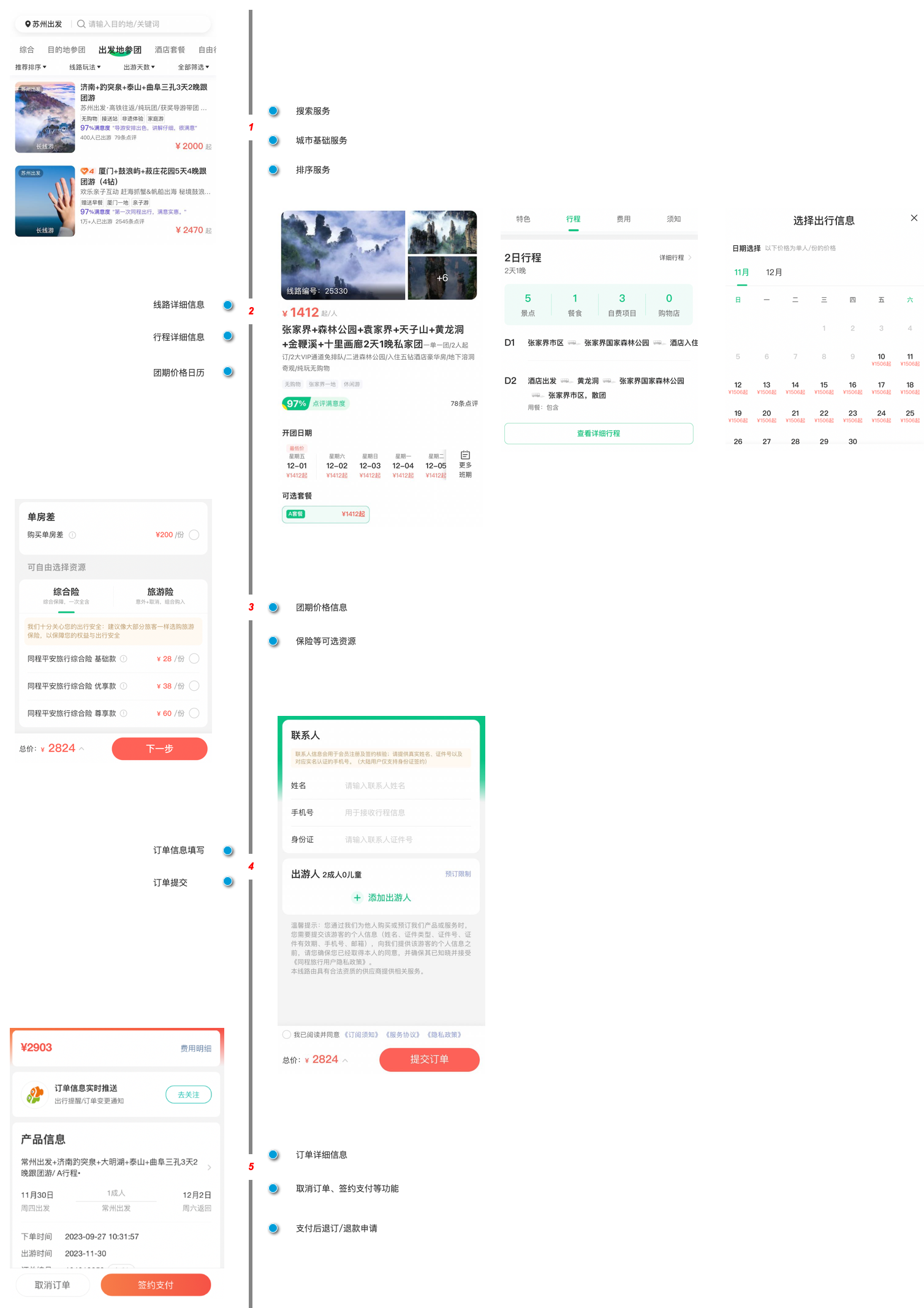Viewport: 924px width, 1308px height.
Task: Click info icon beside 购买单房差
Action: (72, 535)
